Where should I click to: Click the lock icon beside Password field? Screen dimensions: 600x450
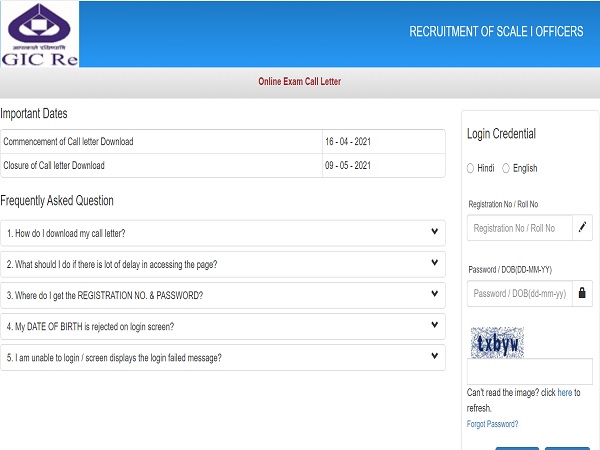583,293
